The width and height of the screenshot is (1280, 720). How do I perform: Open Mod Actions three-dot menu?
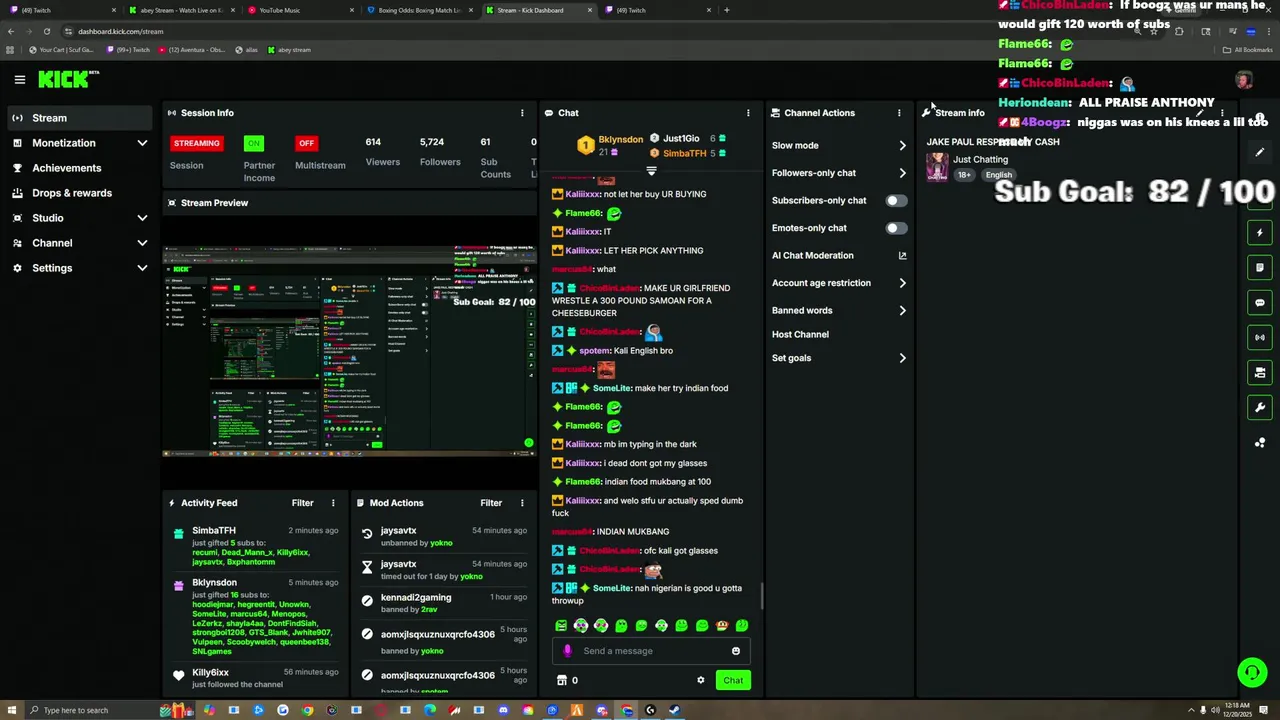521,503
